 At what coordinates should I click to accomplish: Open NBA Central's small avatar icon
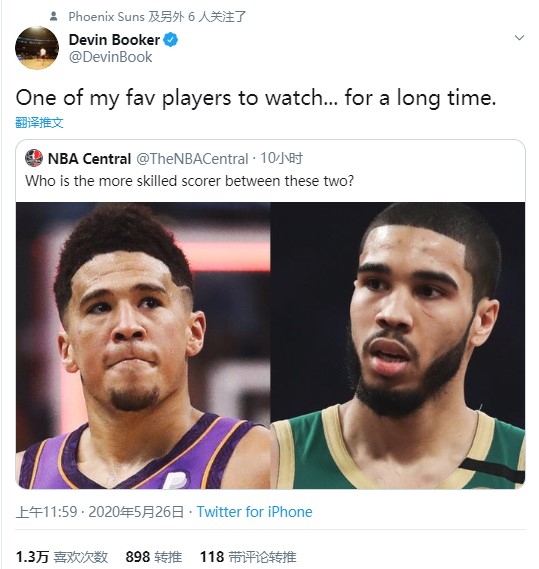tap(34, 158)
